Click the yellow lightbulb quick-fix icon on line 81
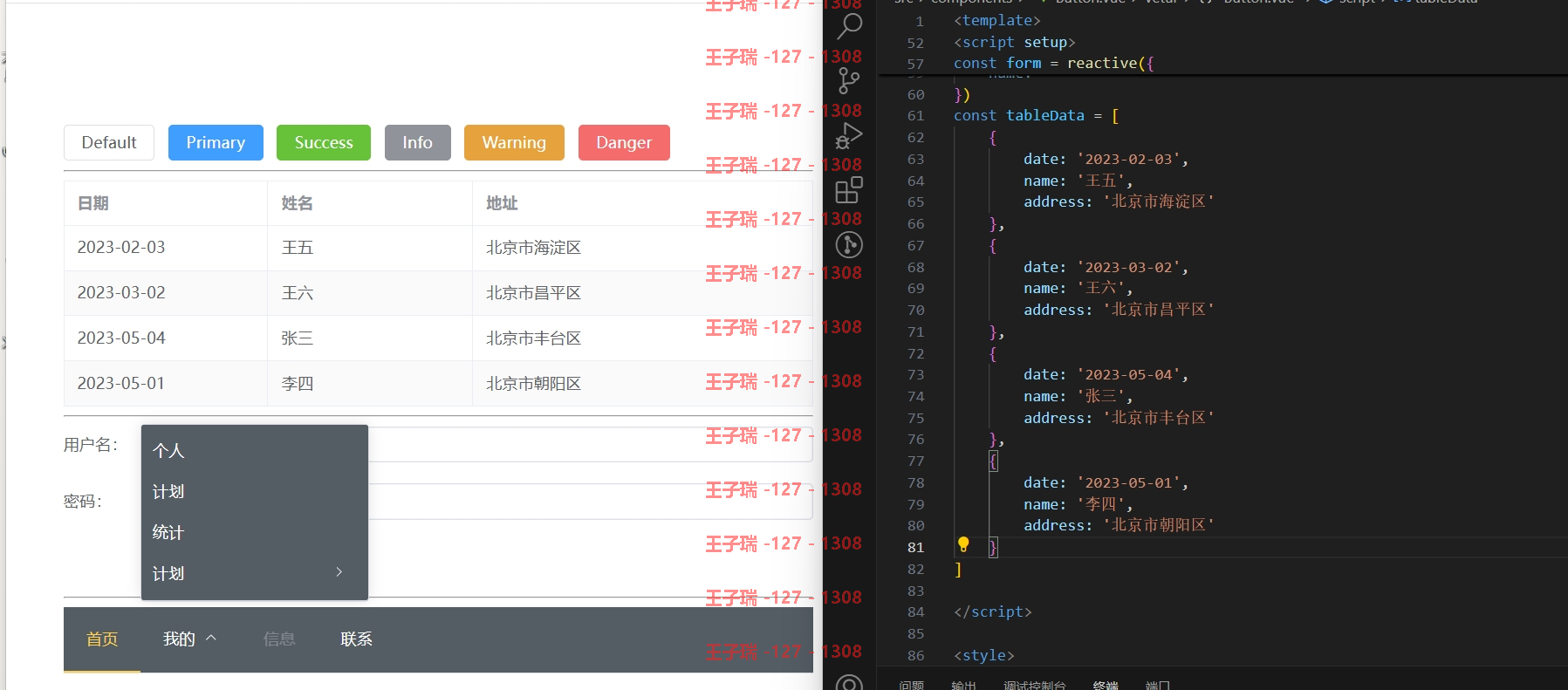The image size is (1568, 690). [x=963, y=545]
